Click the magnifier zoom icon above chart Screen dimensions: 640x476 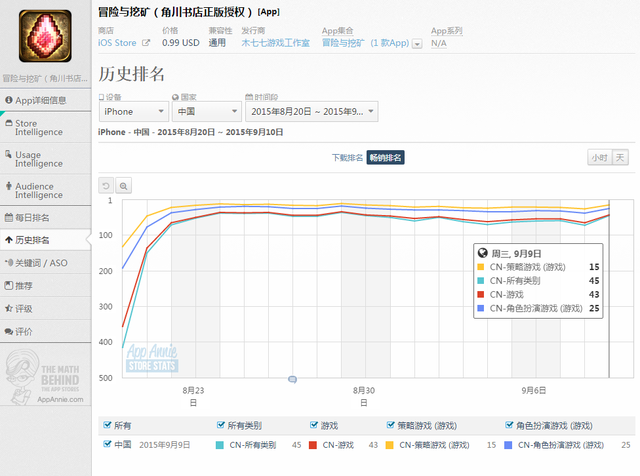(124, 185)
